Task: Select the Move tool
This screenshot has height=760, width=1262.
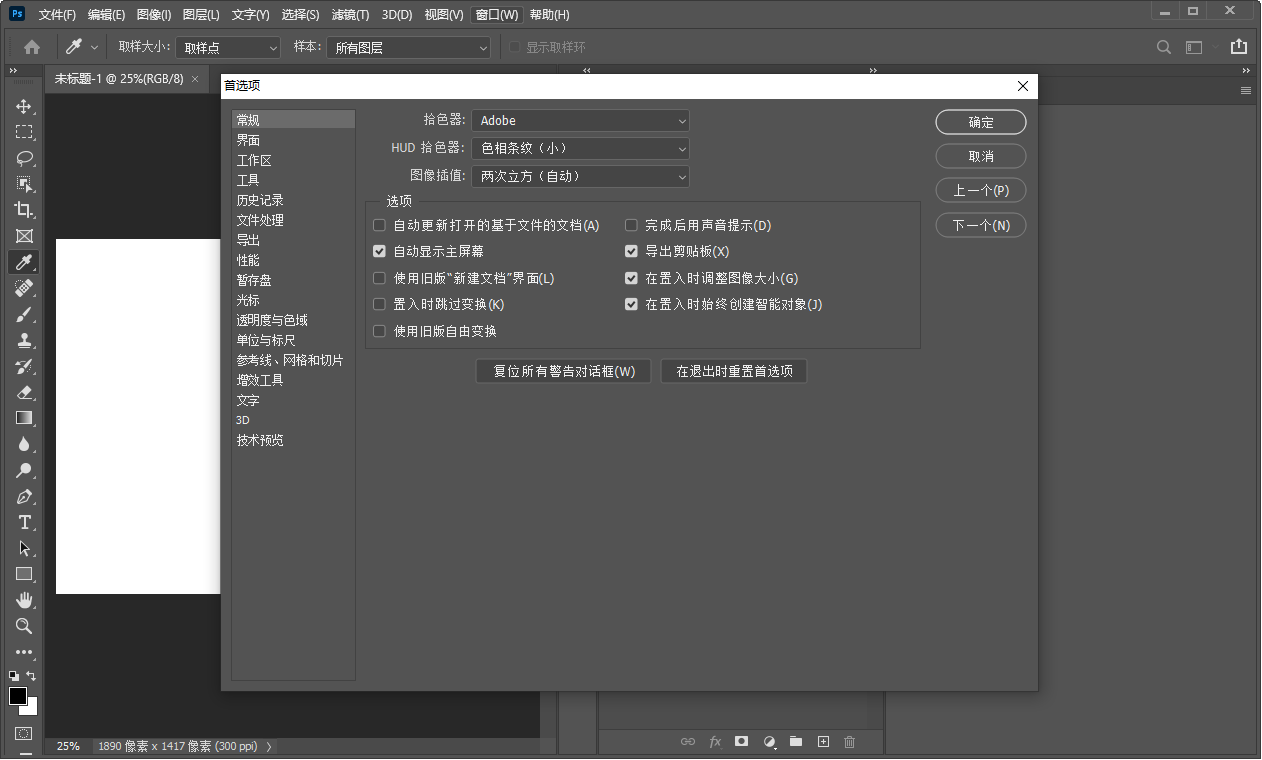Action: (x=24, y=106)
